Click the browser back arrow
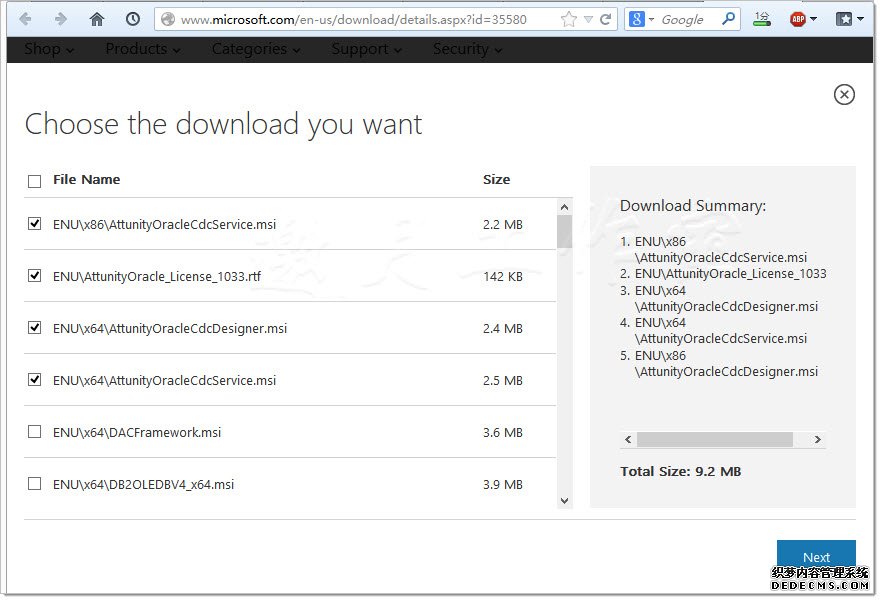Image resolution: width=880 pixels, height=600 pixels. click(25, 19)
